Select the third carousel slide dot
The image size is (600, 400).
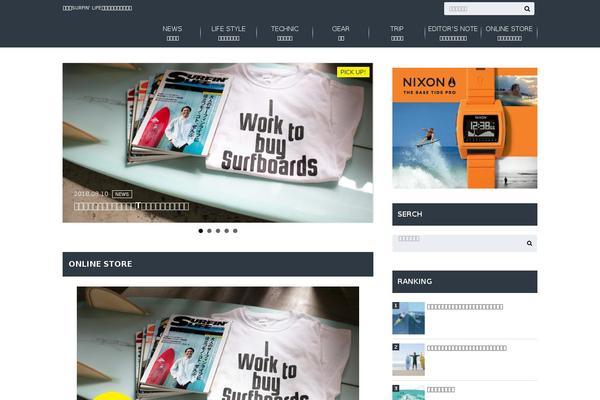[218, 231]
